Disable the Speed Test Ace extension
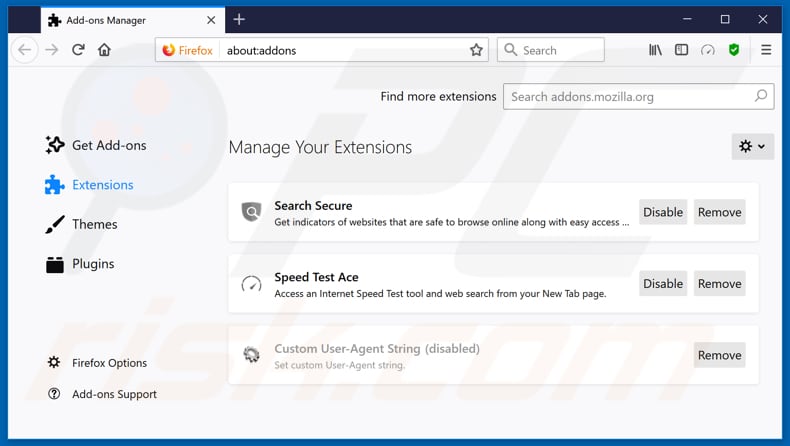This screenshot has width=790, height=446. click(663, 284)
